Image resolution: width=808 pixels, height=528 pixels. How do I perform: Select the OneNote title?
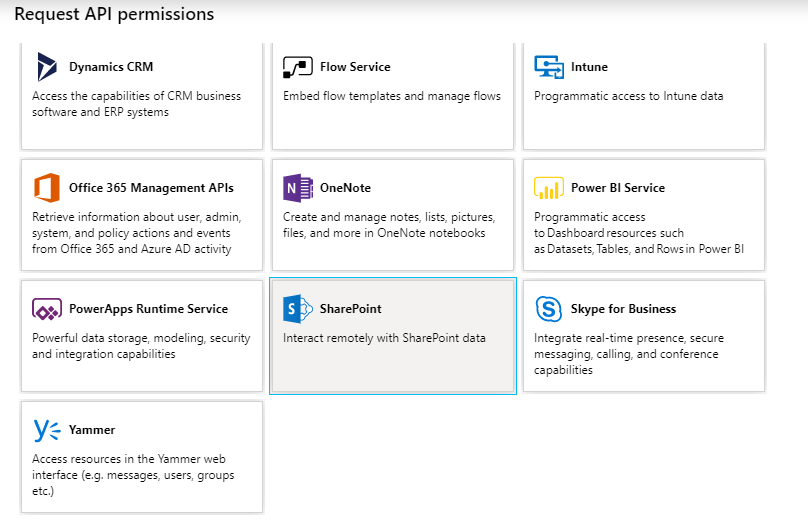point(345,188)
